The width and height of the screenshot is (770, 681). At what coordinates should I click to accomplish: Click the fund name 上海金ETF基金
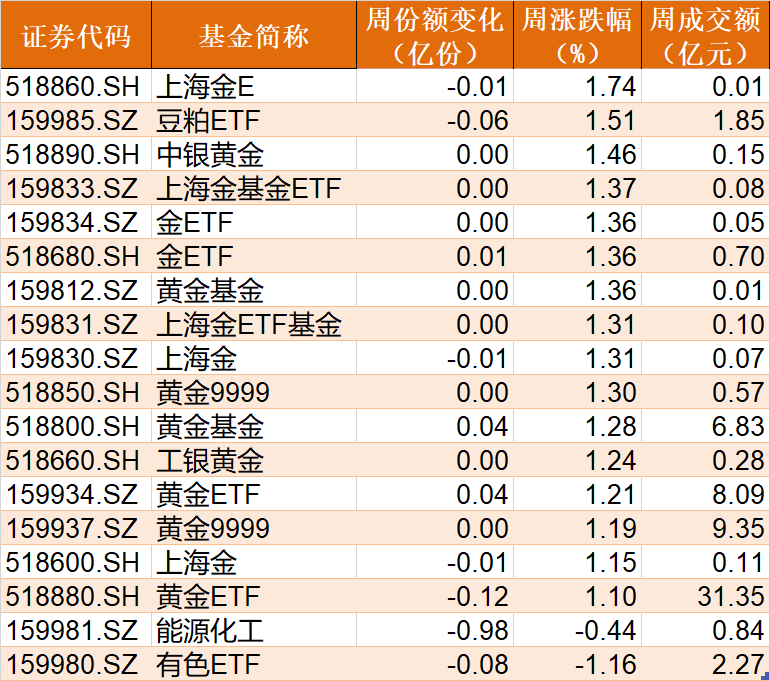pyautogui.click(x=248, y=324)
